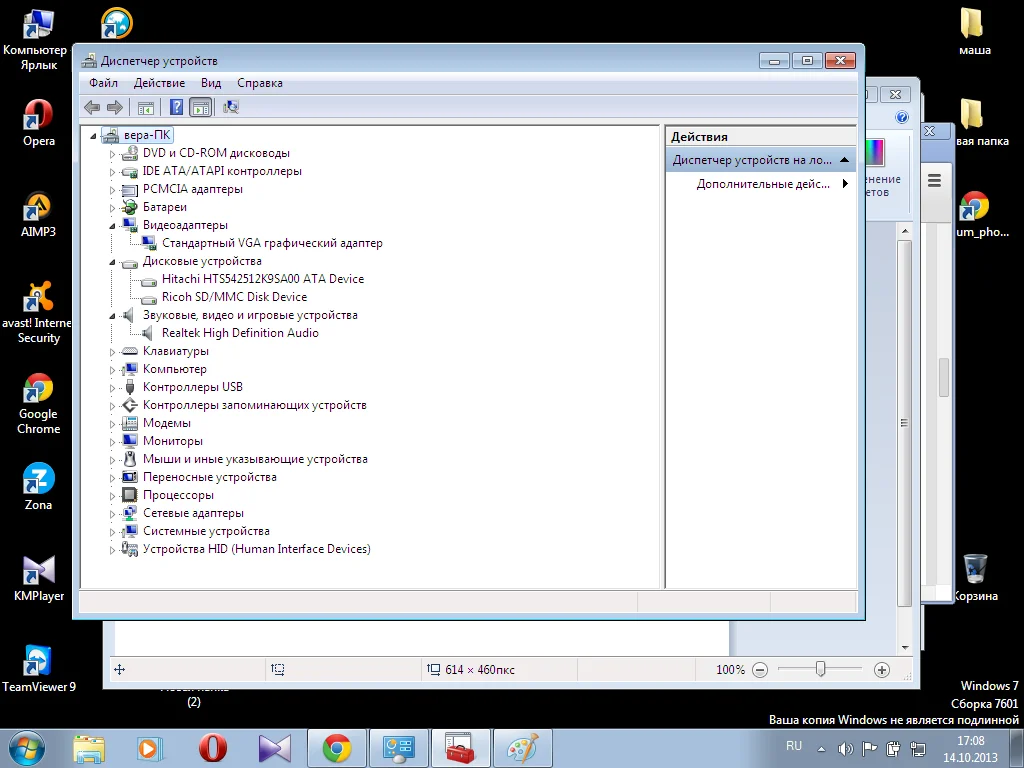Expand the Мониторы node

pyautogui.click(x=112, y=442)
